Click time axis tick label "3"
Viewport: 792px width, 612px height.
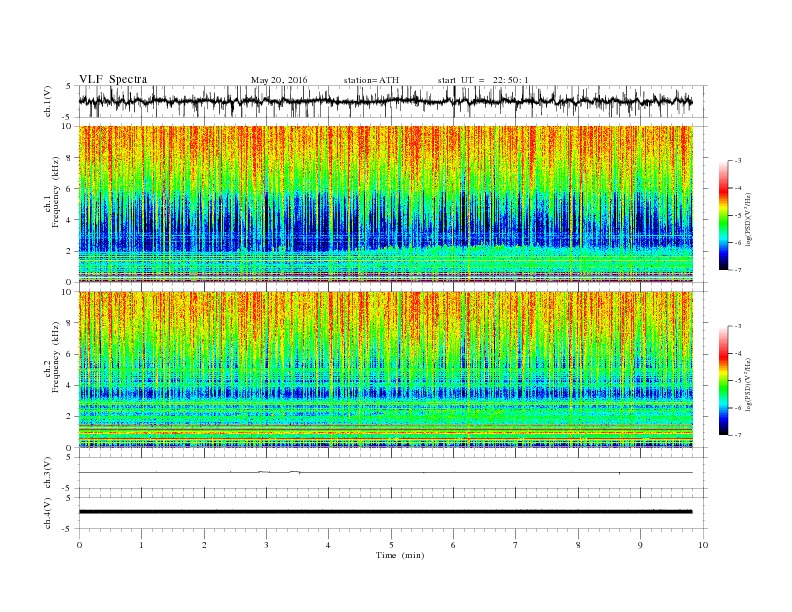[266, 545]
